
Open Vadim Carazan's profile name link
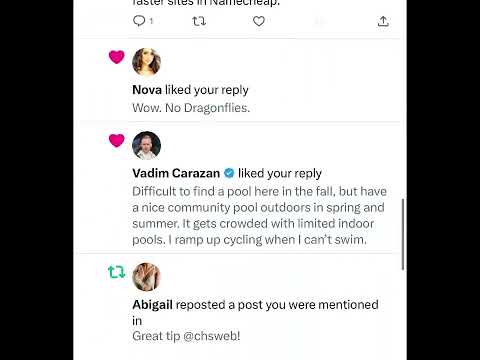pyautogui.click(x=176, y=173)
